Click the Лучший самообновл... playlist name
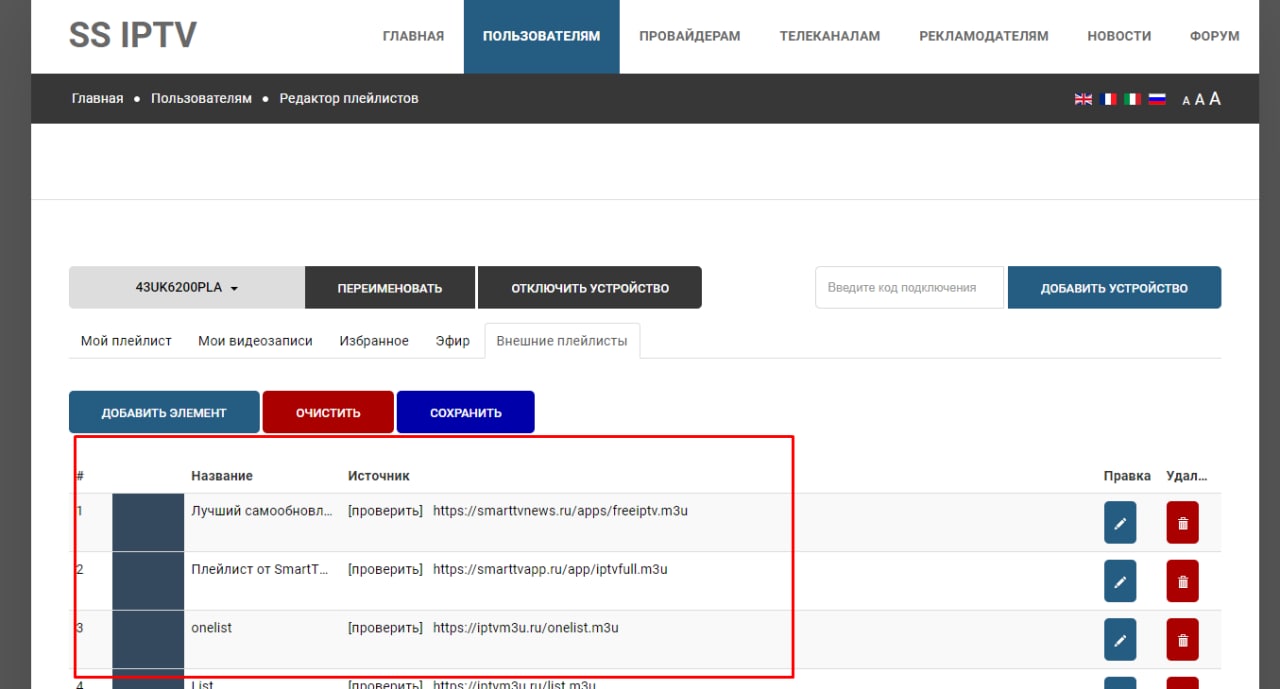Viewport: 1280px width, 689px height. (x=262, y=511)
